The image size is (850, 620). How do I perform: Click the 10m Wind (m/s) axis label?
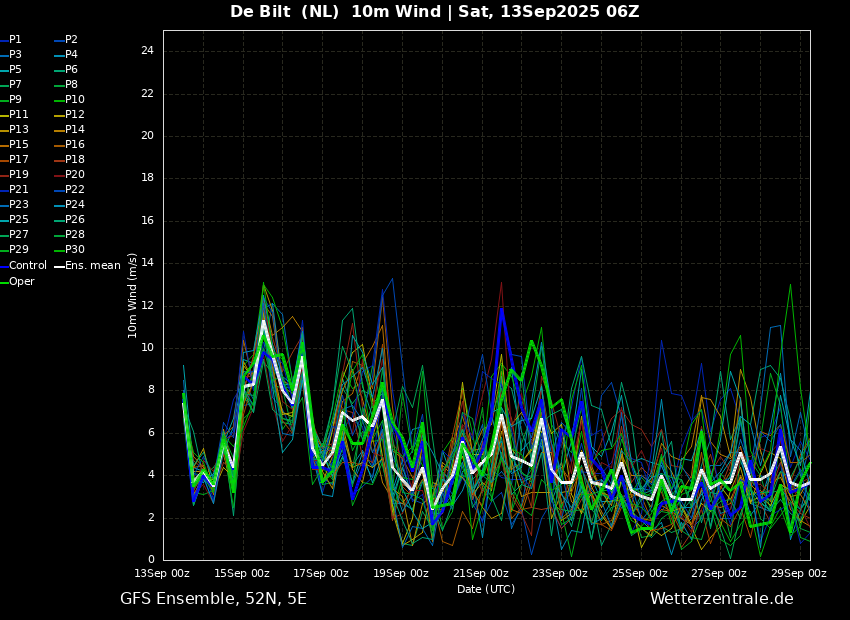tap(132, 296)
